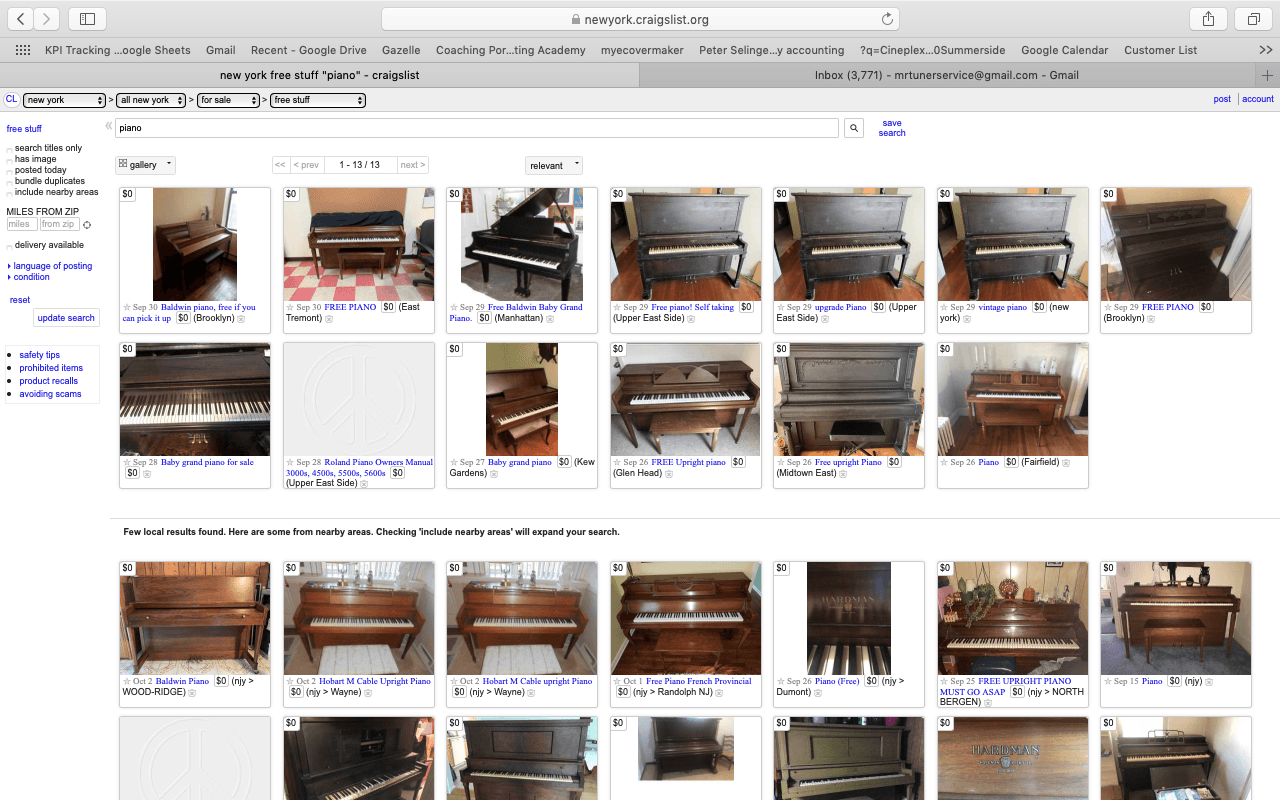Go forward with Safari's forward arrow

[46, 19]
